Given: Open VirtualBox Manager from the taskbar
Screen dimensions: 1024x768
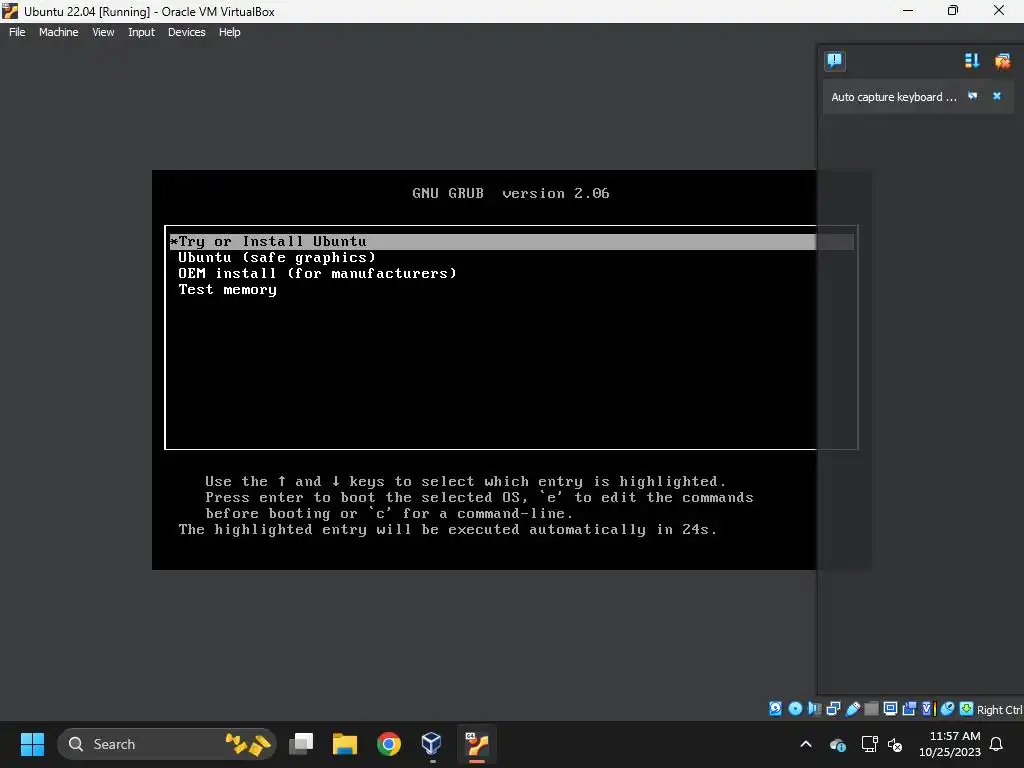Looking at the screenshot, I should pyautogui.click(x=432, y=744).
